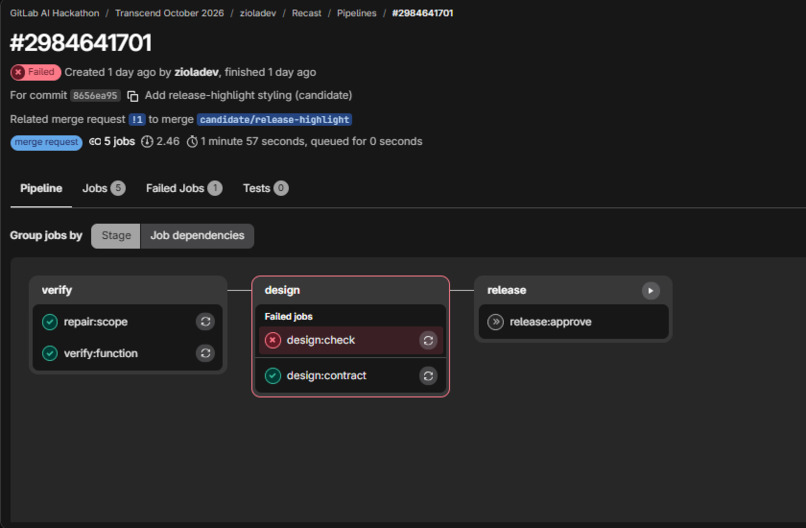
Task: Go to zioladev breadcrumb
Action: [258, 13]
